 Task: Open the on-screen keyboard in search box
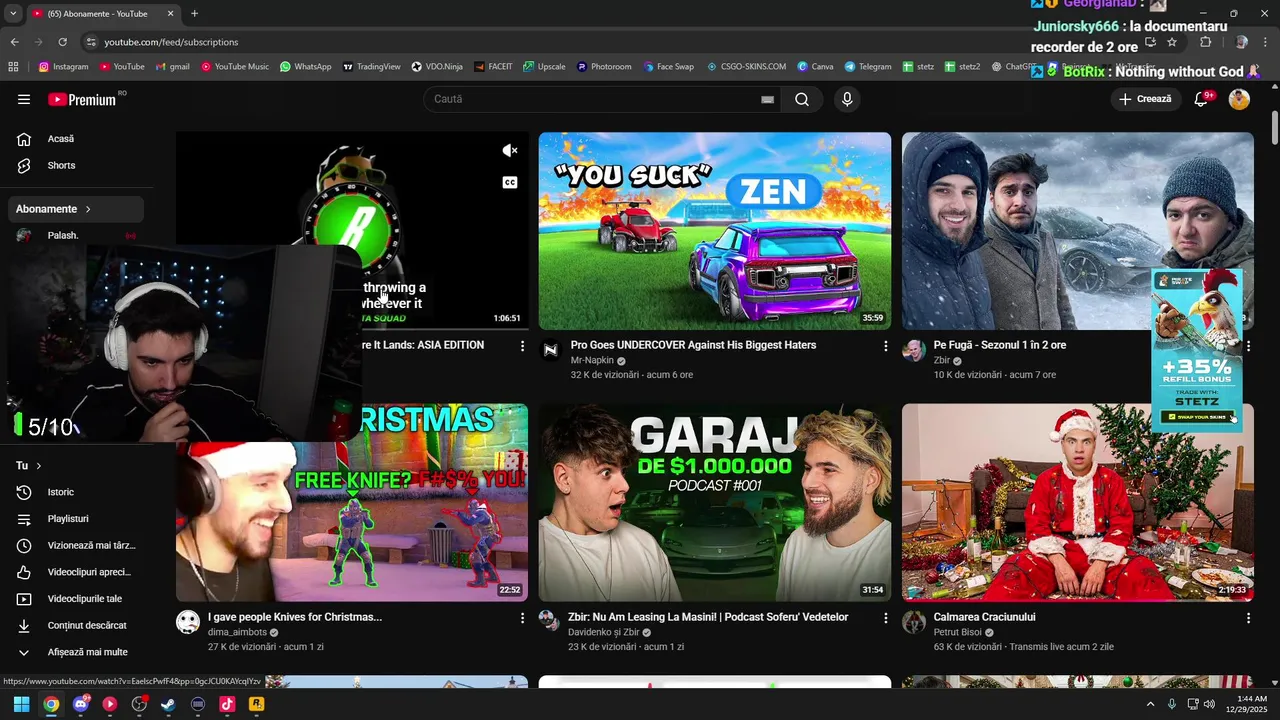767,99
